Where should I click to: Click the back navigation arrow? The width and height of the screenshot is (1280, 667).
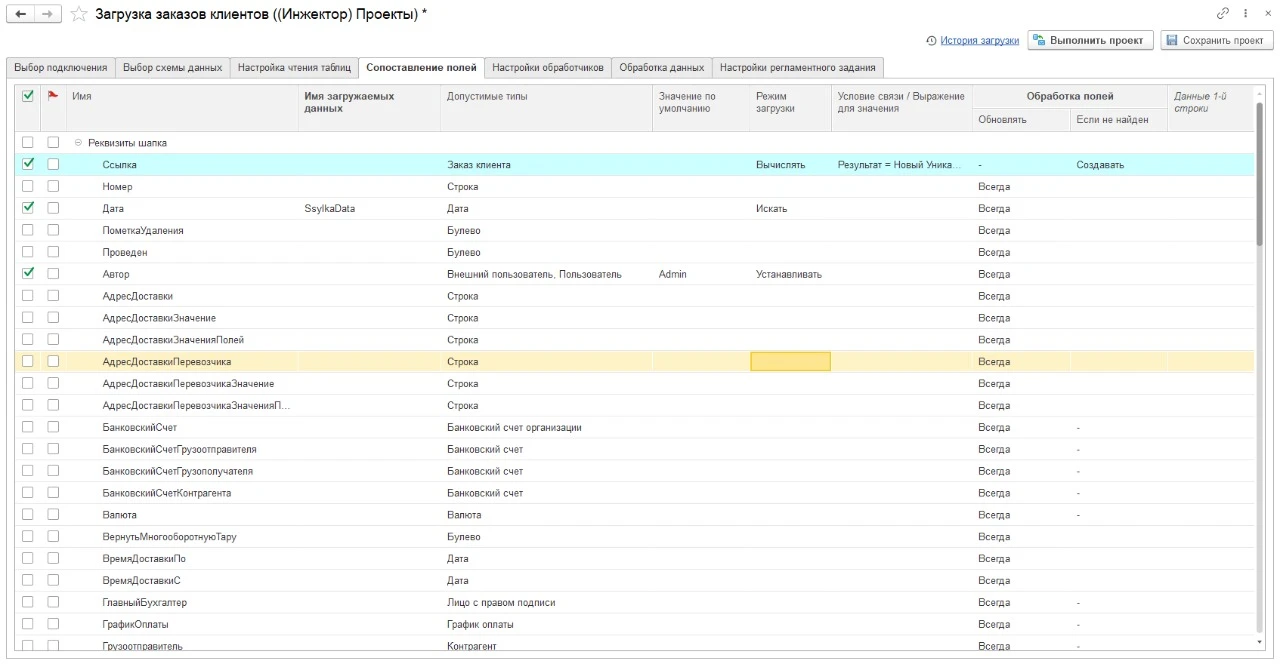pyautogui.click(x=21, y=14)
